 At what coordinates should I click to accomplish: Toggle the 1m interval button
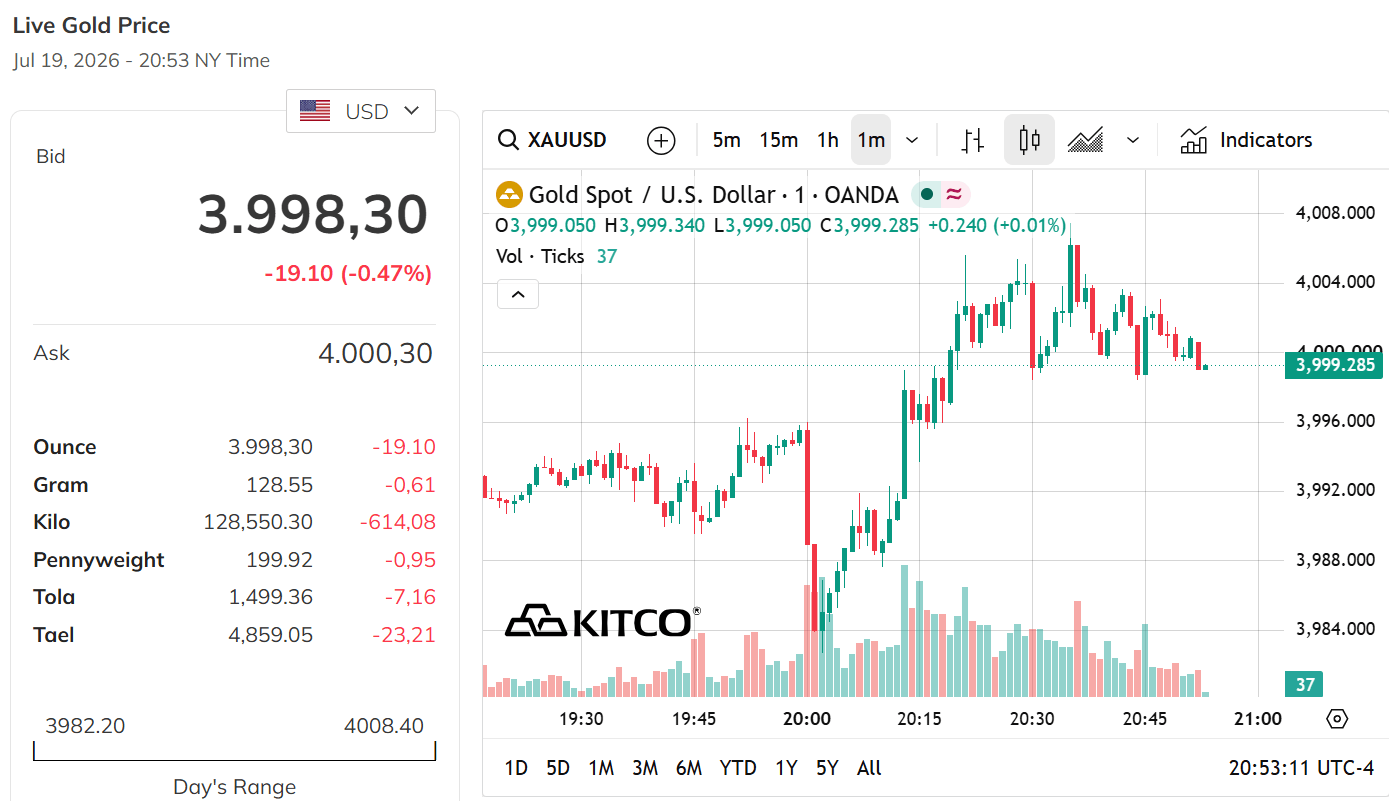coord(871,140)
